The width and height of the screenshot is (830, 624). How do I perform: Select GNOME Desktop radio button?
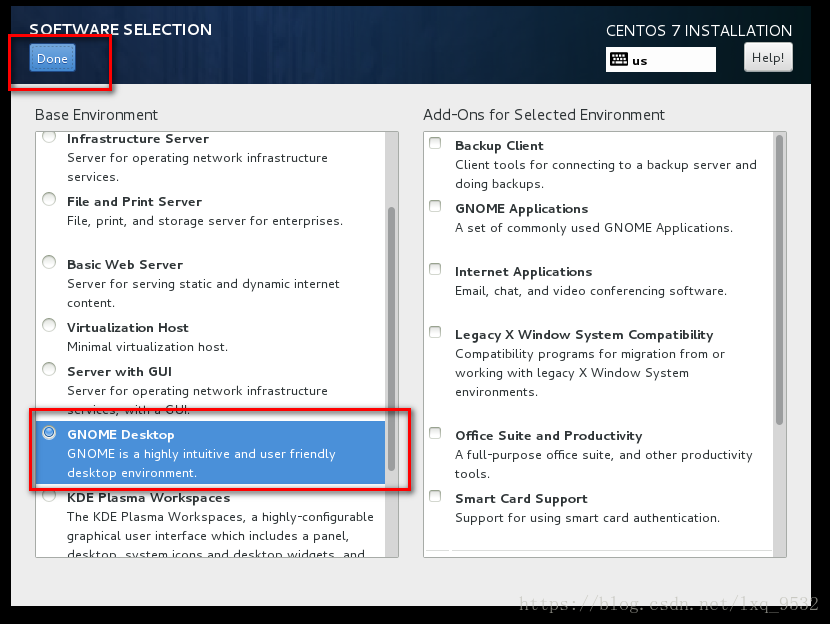click(49, 432)
